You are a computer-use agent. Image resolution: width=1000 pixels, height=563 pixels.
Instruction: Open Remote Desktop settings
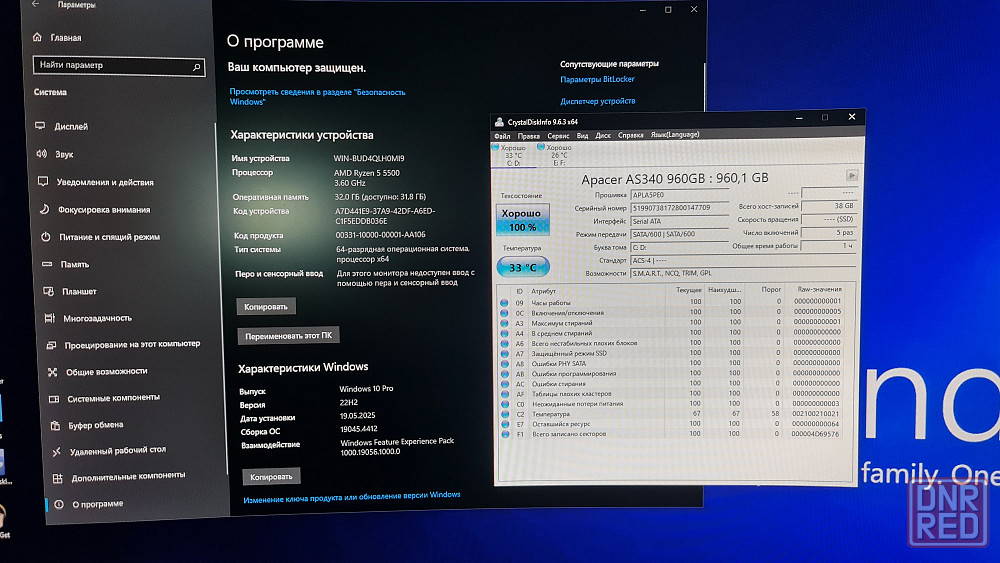(x=109, y=450)
